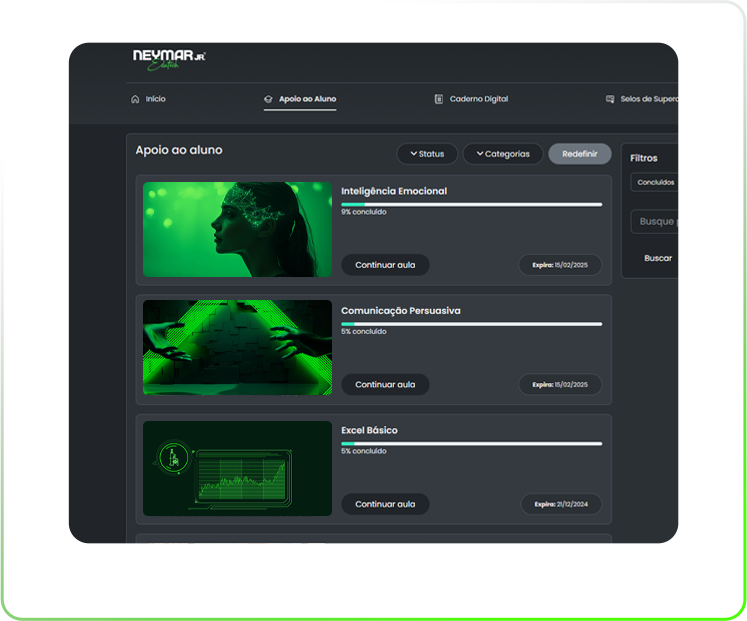Continue the Excel Básico lesson
The width and height of the screenshot is (747, 621).
coord(385,504)
